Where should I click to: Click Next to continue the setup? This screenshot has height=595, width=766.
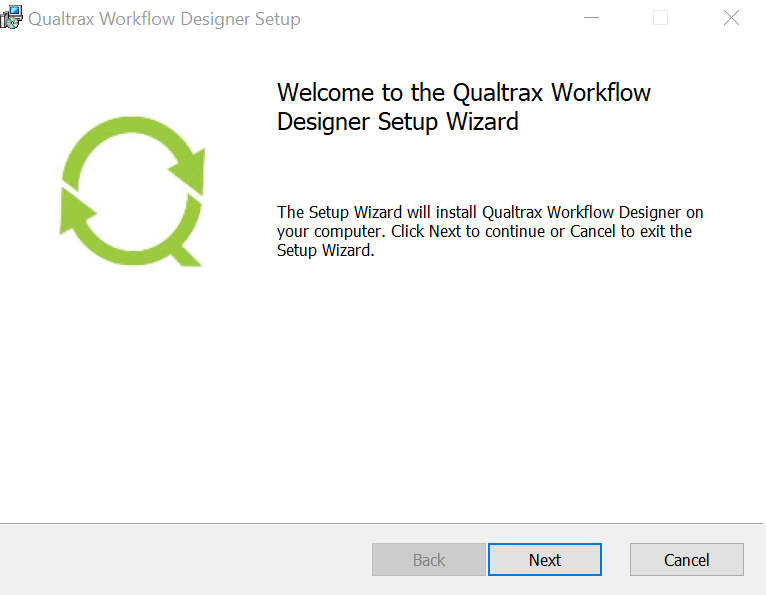[x=545, y=559]
